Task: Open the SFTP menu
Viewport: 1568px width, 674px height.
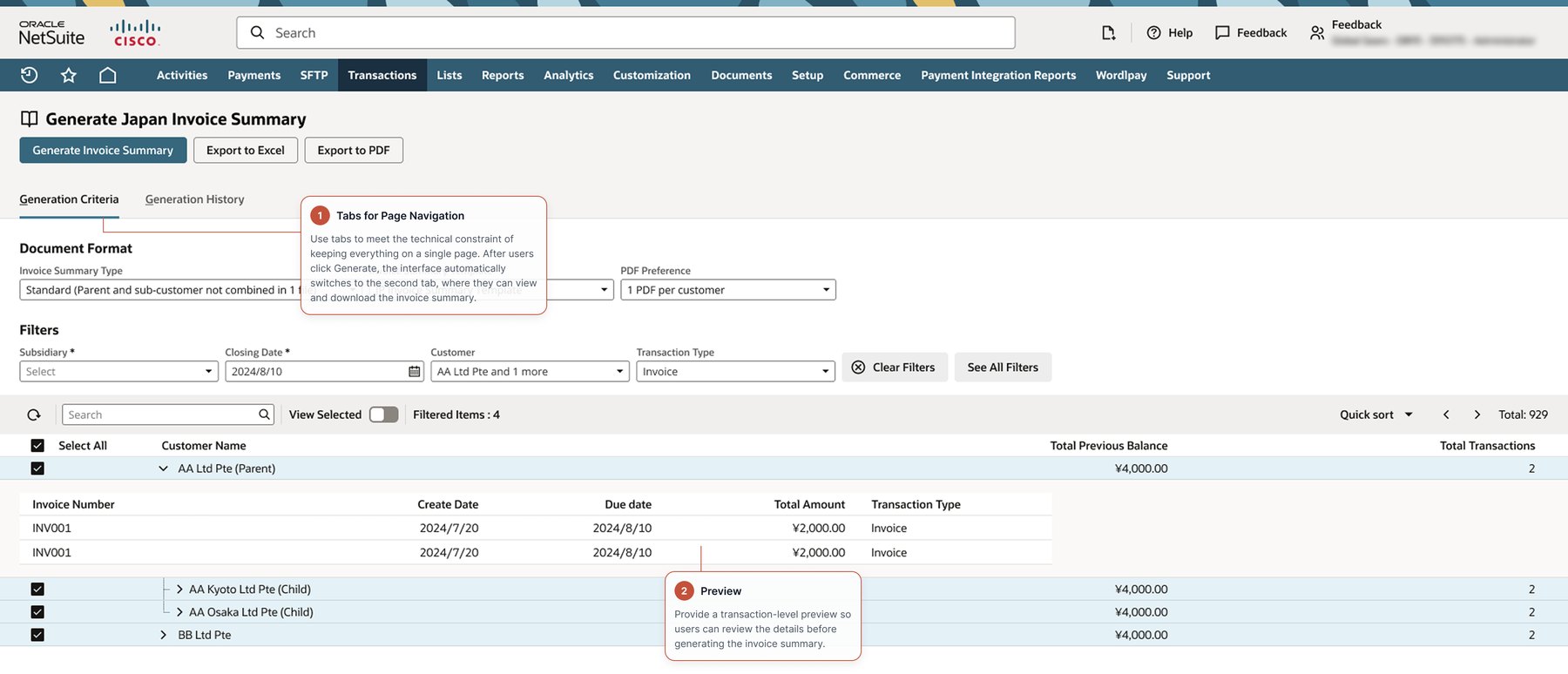Action: click(314, 75)
